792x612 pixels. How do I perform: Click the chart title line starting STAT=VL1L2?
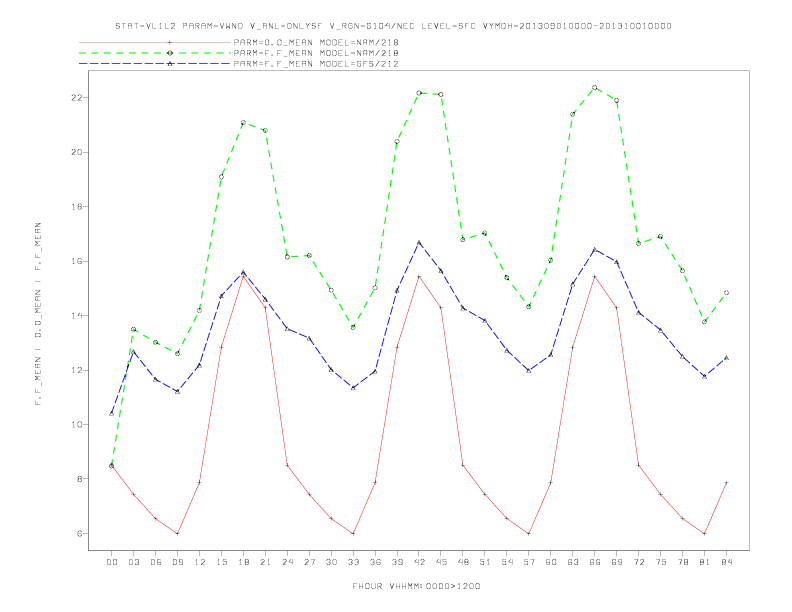point(393,26)
